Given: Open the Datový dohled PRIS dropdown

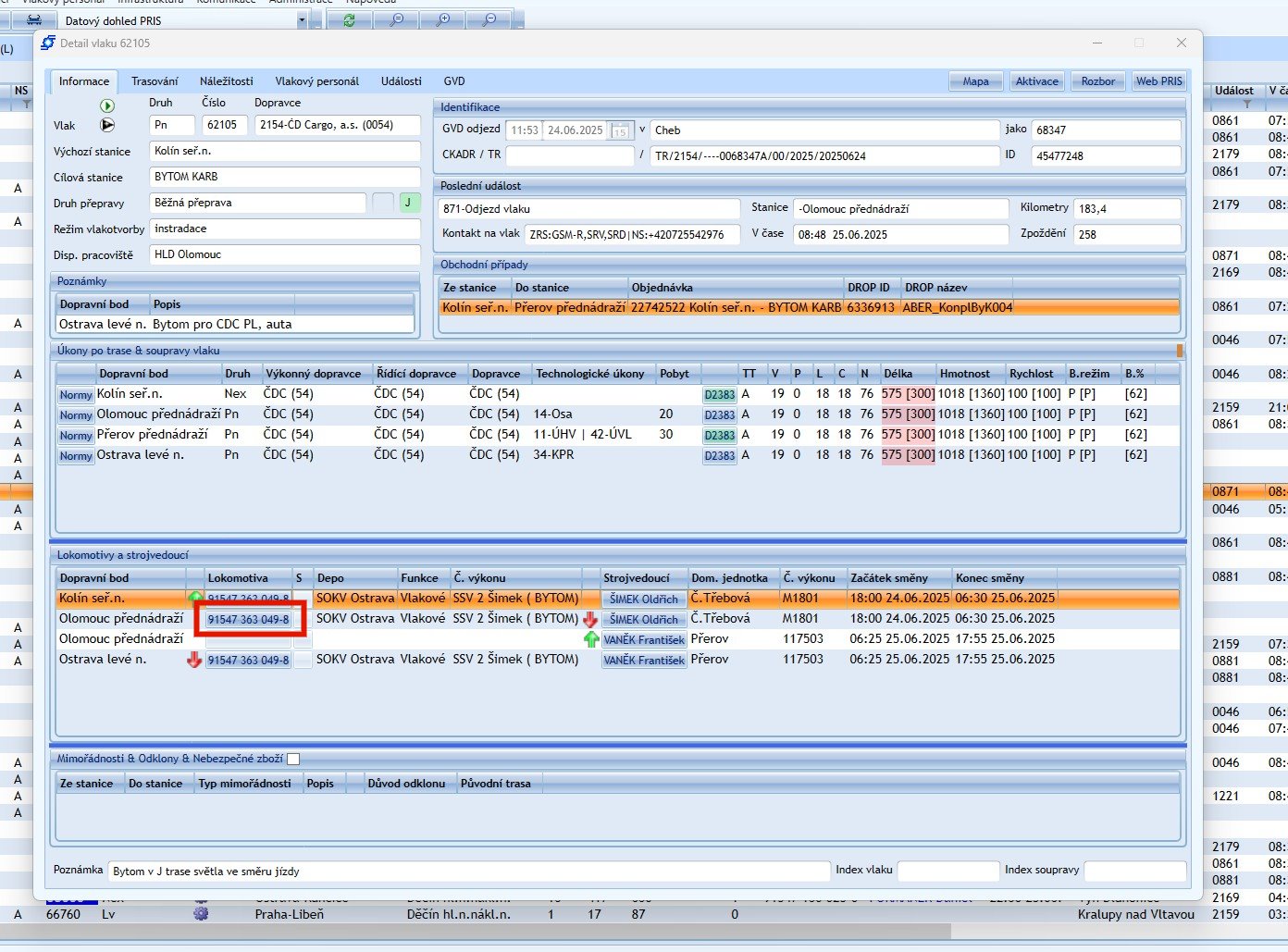Looking at the screenshot, I should pyautogui.click(x=303, y=20).
